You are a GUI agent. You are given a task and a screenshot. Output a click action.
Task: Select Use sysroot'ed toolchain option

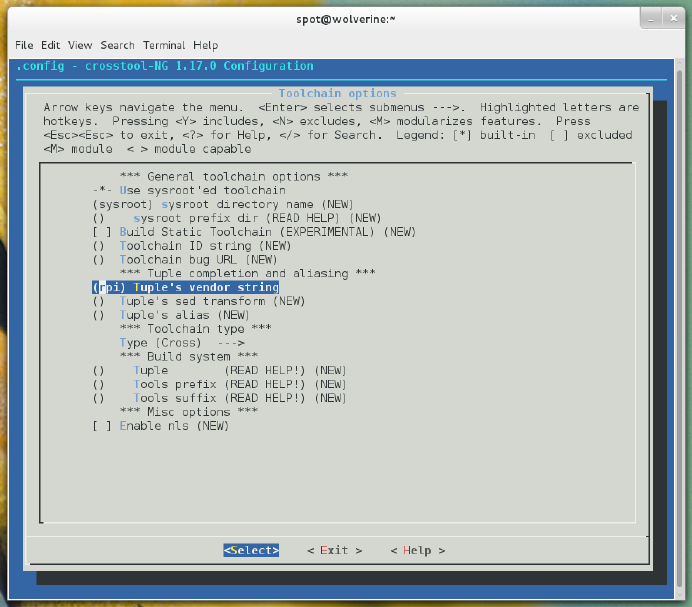(x=189, y=190)
